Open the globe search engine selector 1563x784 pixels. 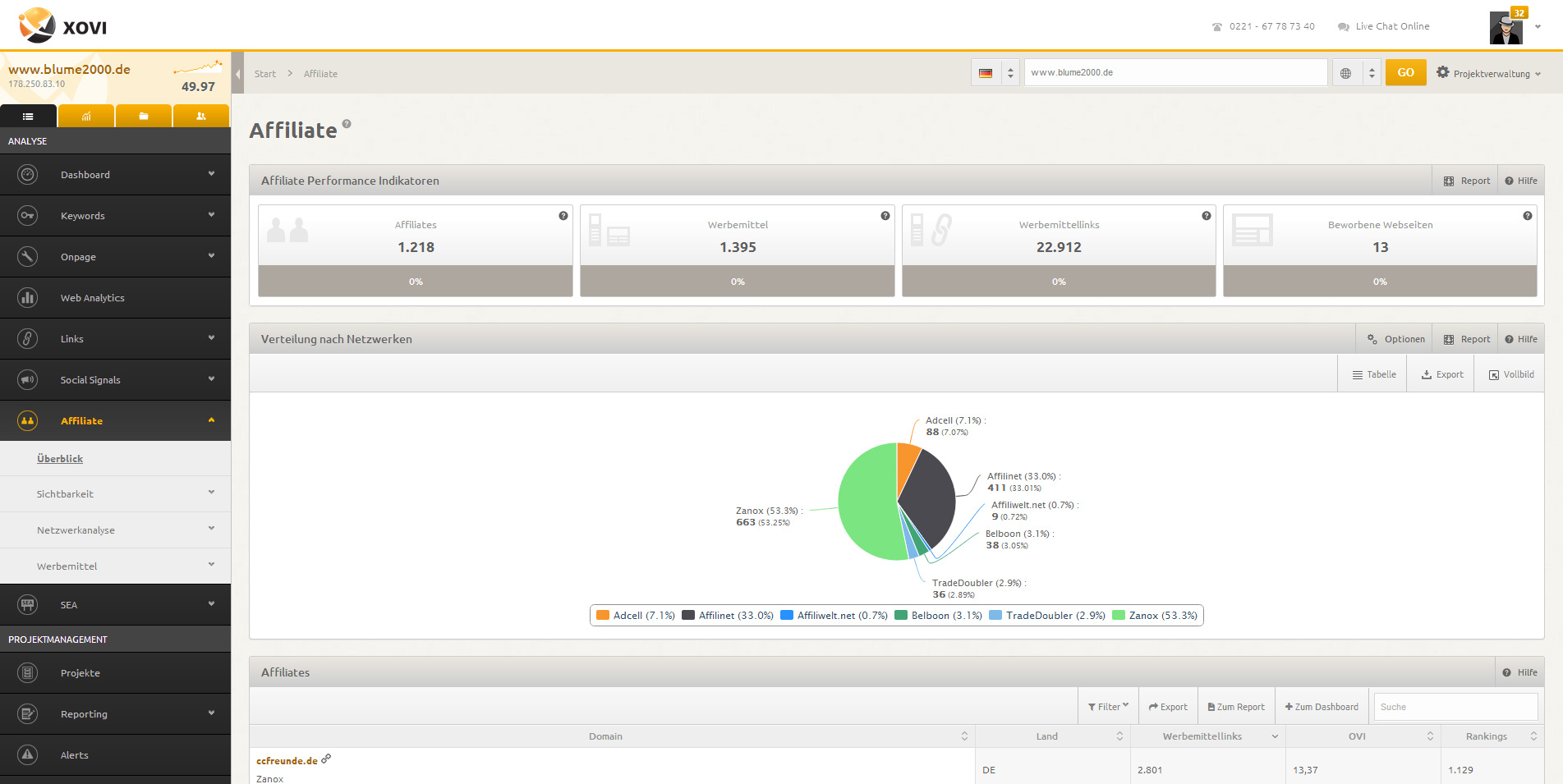coord(1356,72)
